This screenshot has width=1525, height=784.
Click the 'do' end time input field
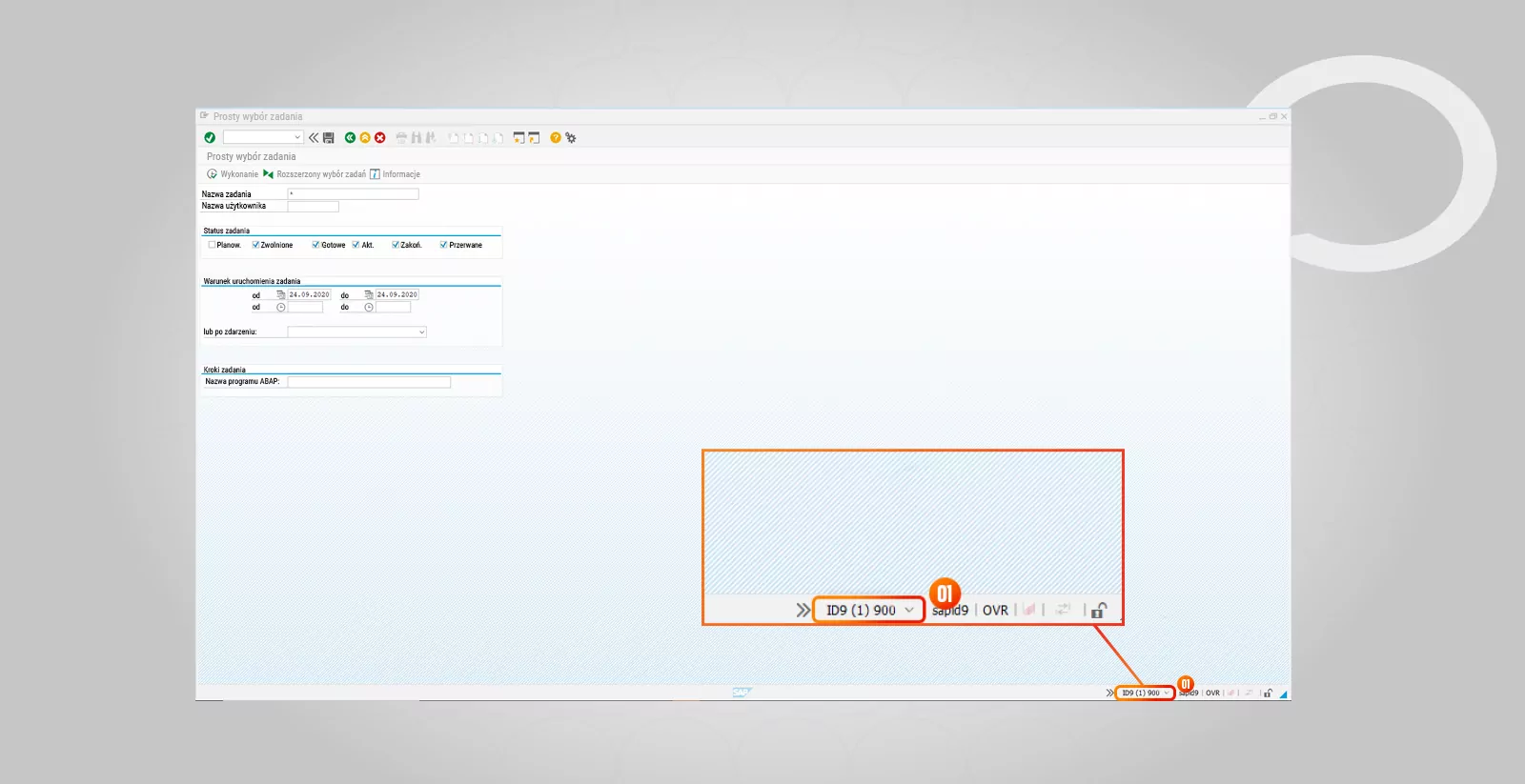pyautogui.click(x=393, y=308)
